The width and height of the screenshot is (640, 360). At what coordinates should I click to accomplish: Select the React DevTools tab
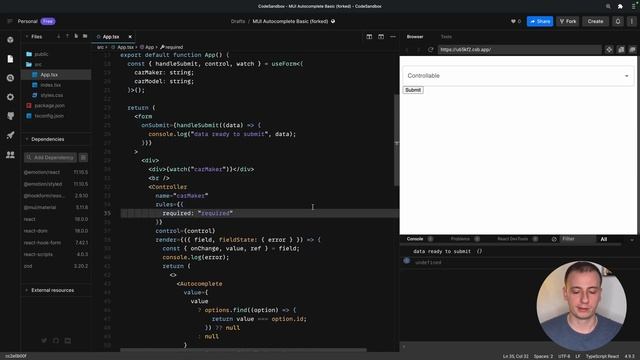[513, 239]
